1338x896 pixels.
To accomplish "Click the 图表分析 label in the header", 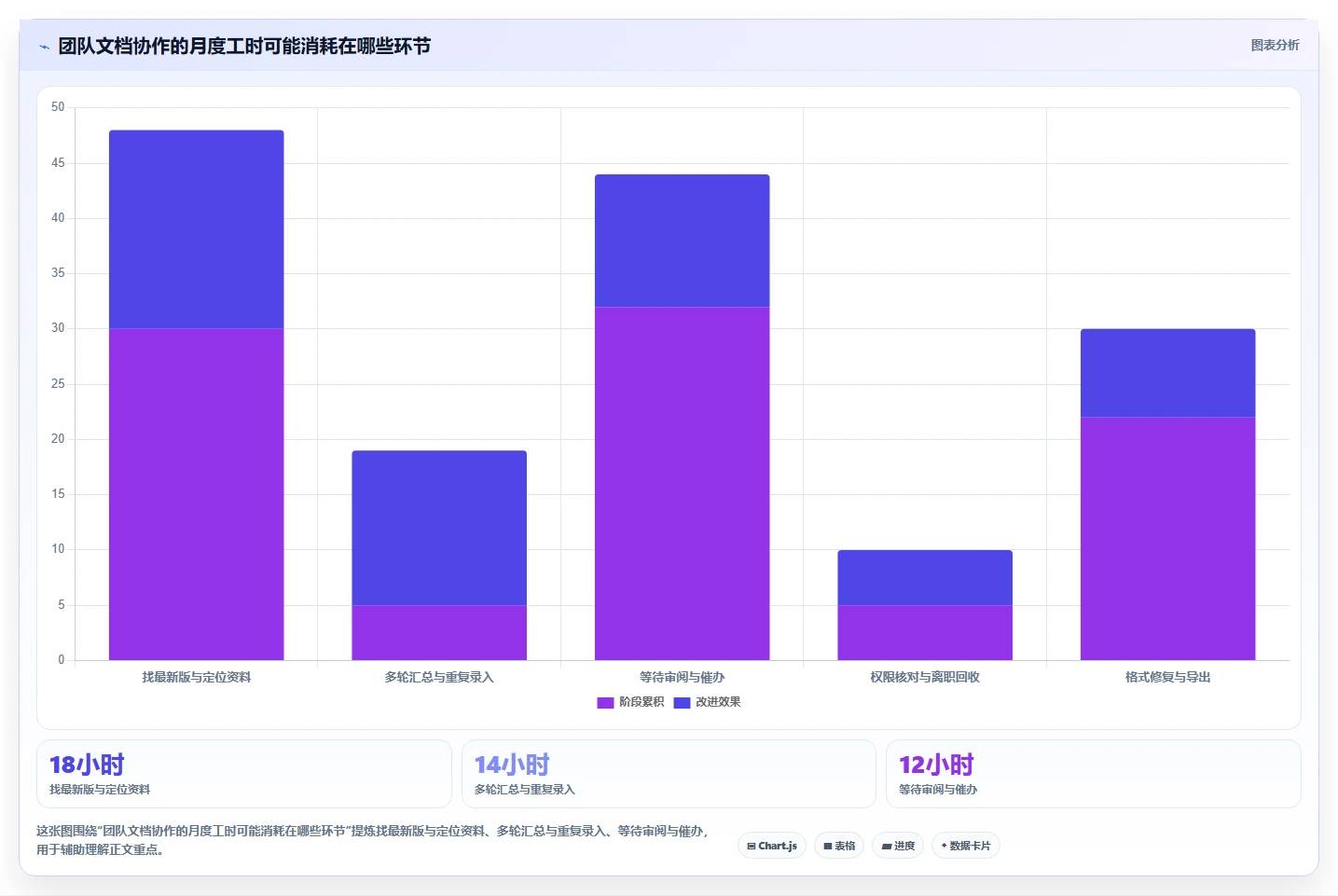I will tap(1275, 45).
